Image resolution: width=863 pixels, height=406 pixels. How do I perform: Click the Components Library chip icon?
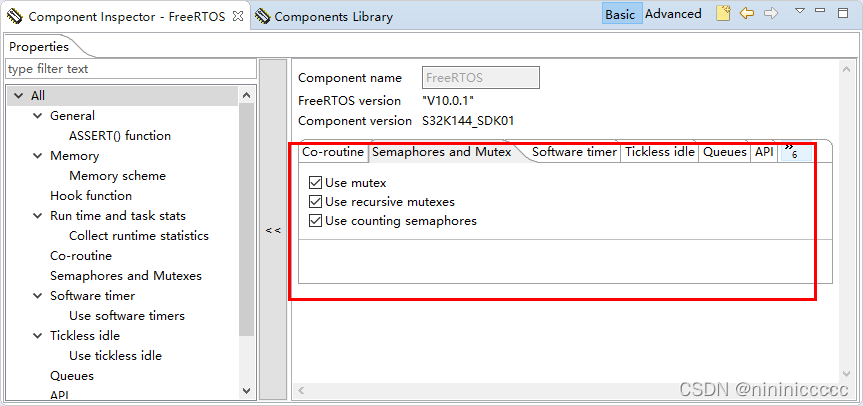click(x=263, y=17)
